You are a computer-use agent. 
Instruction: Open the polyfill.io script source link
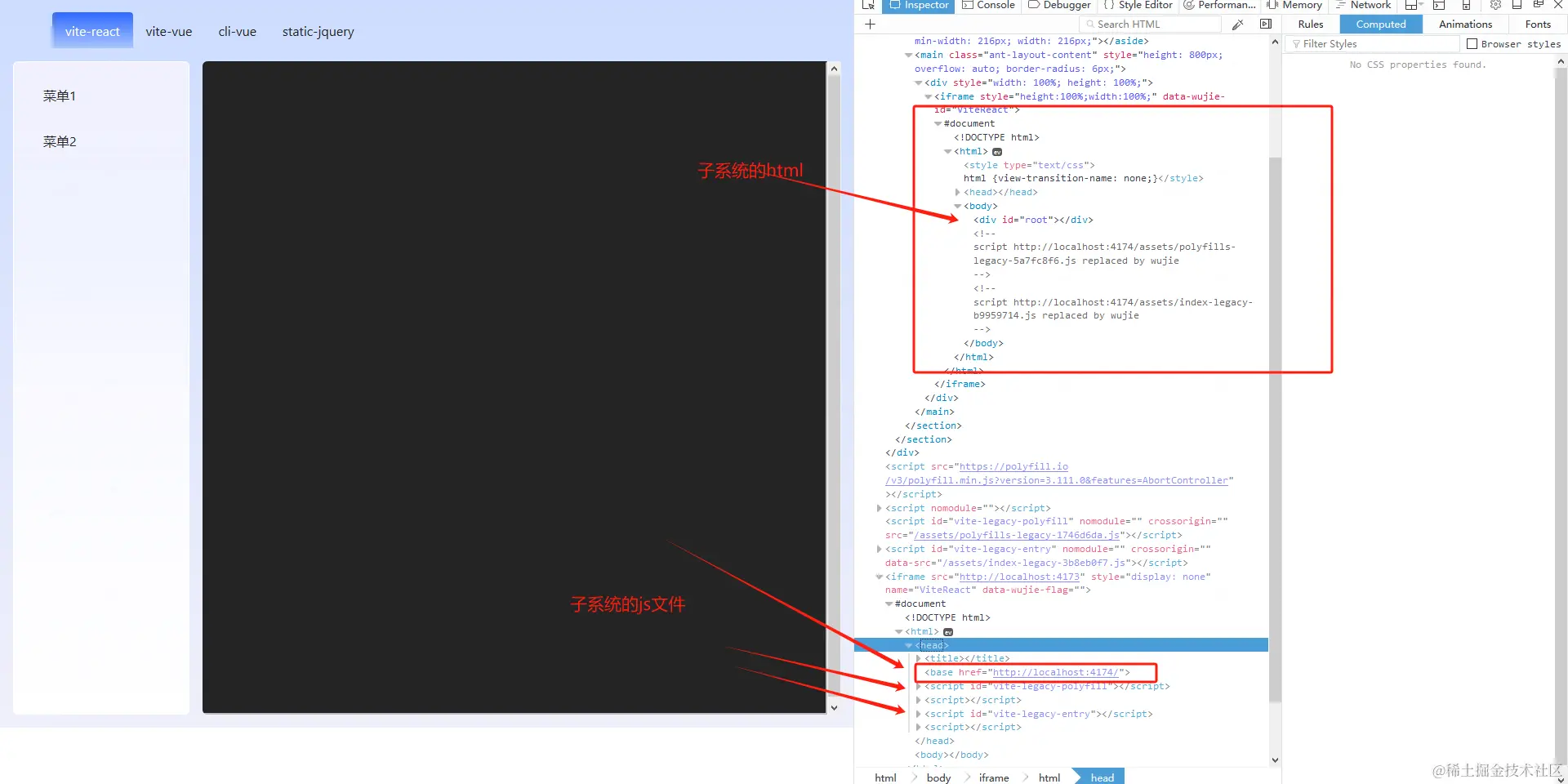(1058, 474)
